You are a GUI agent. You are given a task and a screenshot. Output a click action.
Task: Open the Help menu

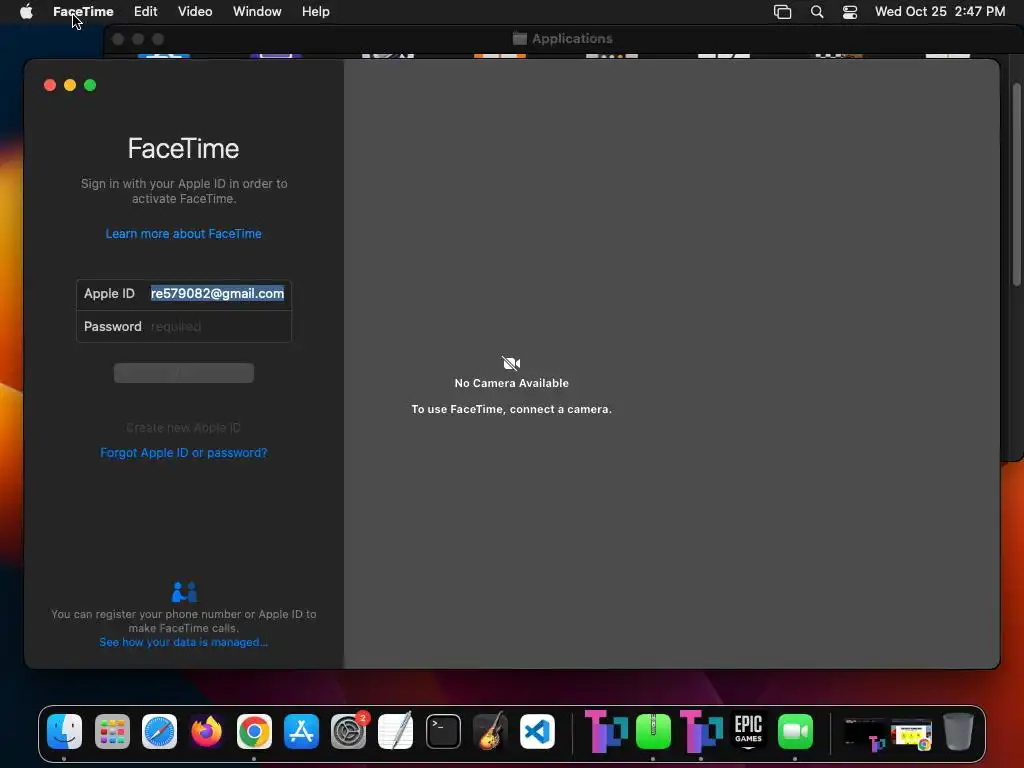click(x=315, y=12)
